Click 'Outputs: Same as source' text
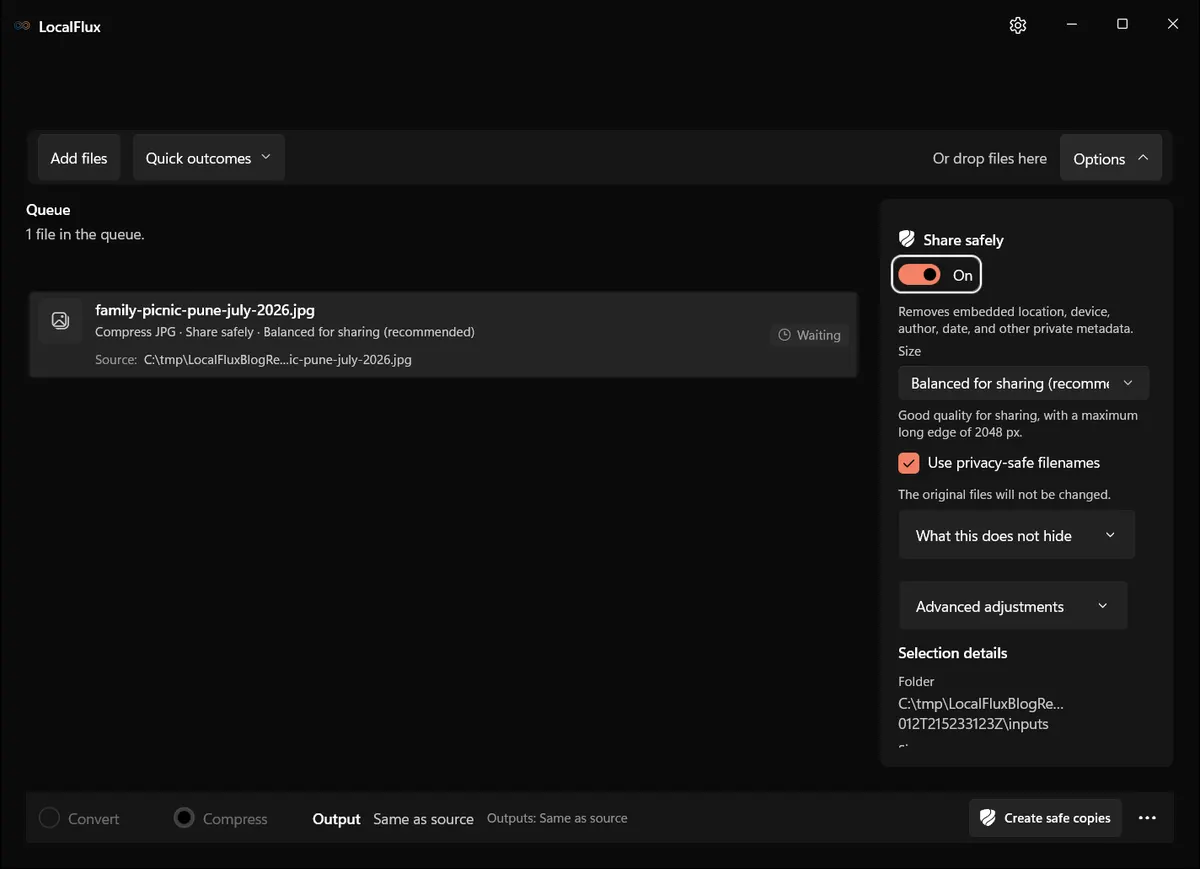The image size is (1200, 869). (557, 818)
